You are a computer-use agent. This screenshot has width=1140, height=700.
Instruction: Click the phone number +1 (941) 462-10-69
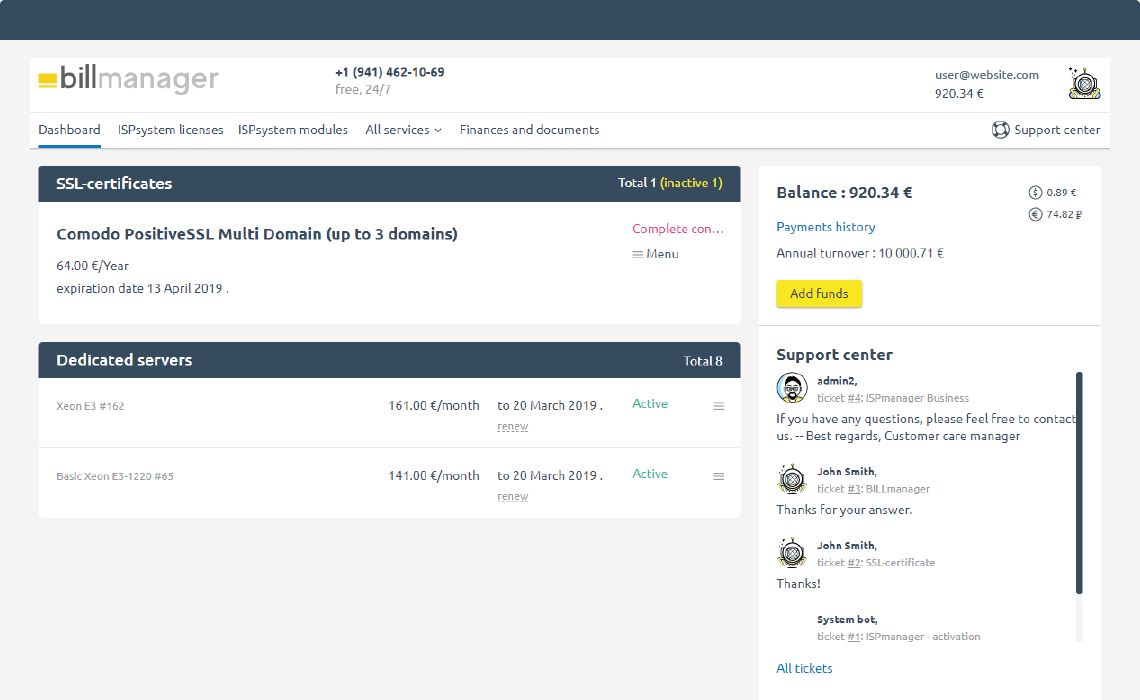pos(390,72)
